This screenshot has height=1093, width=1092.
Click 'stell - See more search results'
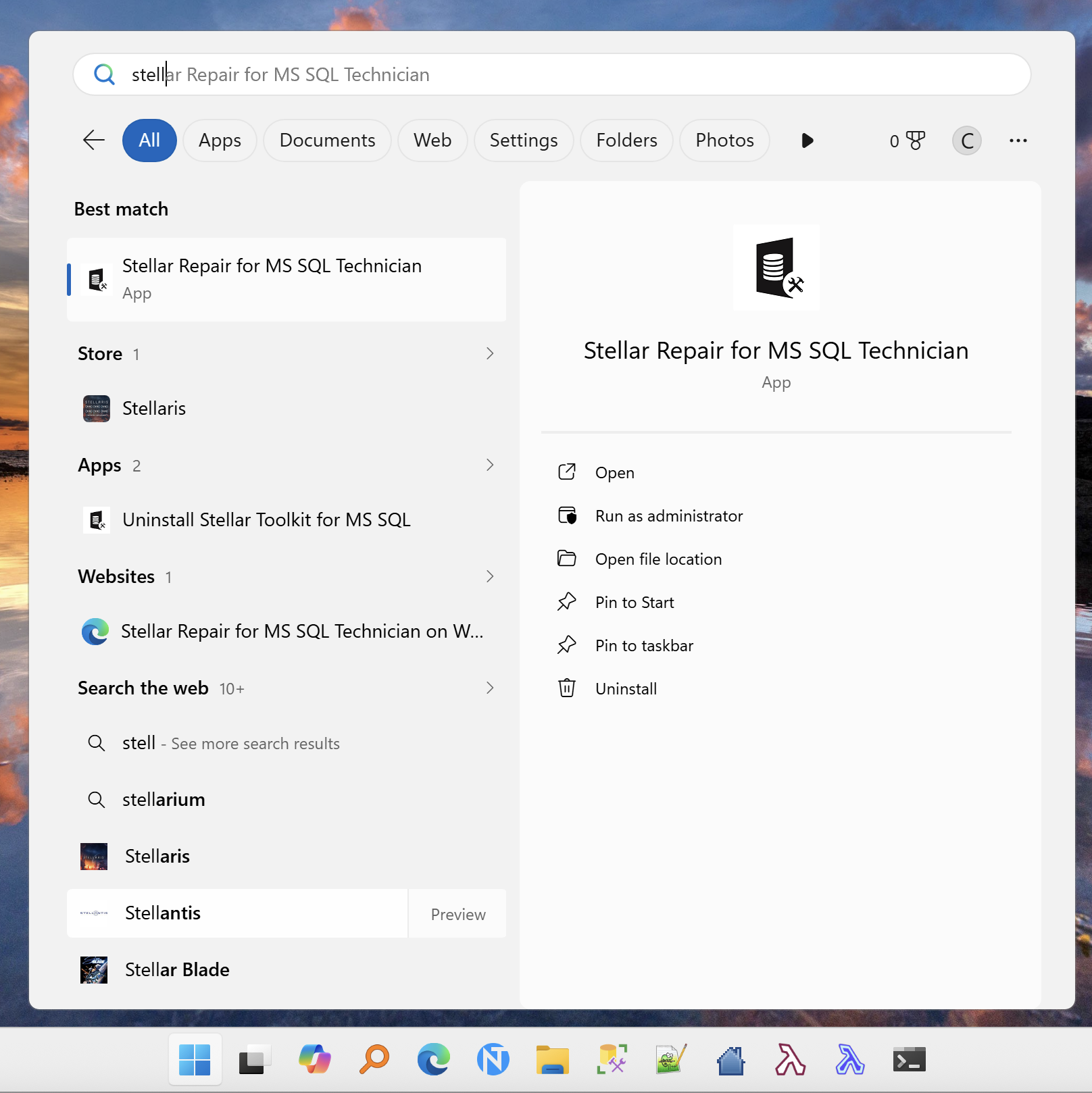[x=287, y=743]
